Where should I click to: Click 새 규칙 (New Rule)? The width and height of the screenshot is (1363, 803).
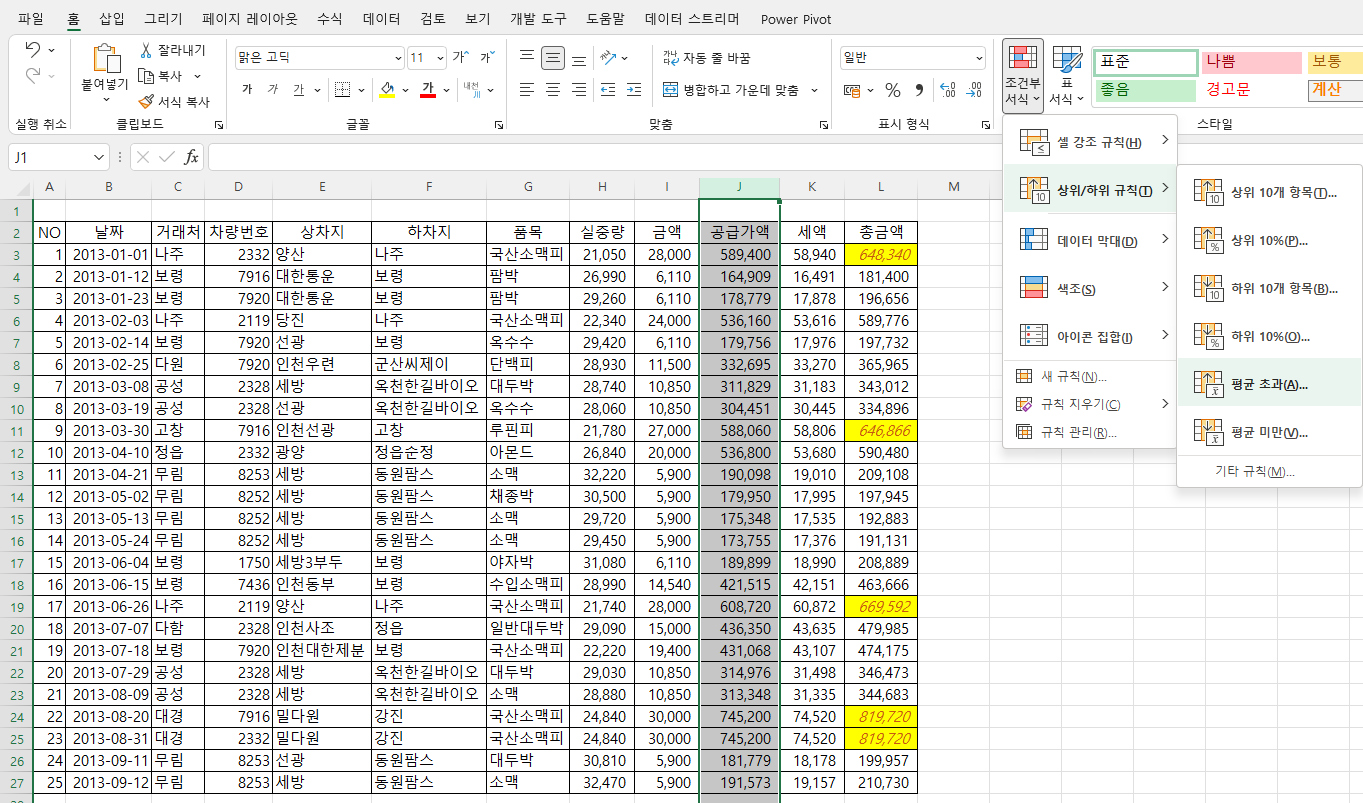tap(1091, 376)
